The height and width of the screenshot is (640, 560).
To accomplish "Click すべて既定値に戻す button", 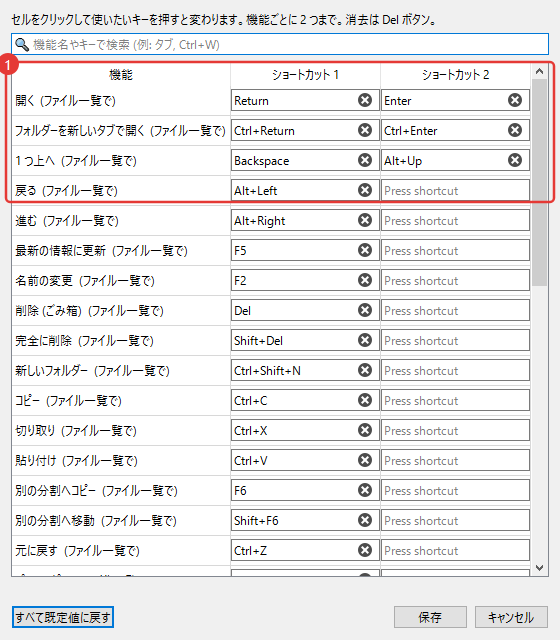I will [62, 617].
